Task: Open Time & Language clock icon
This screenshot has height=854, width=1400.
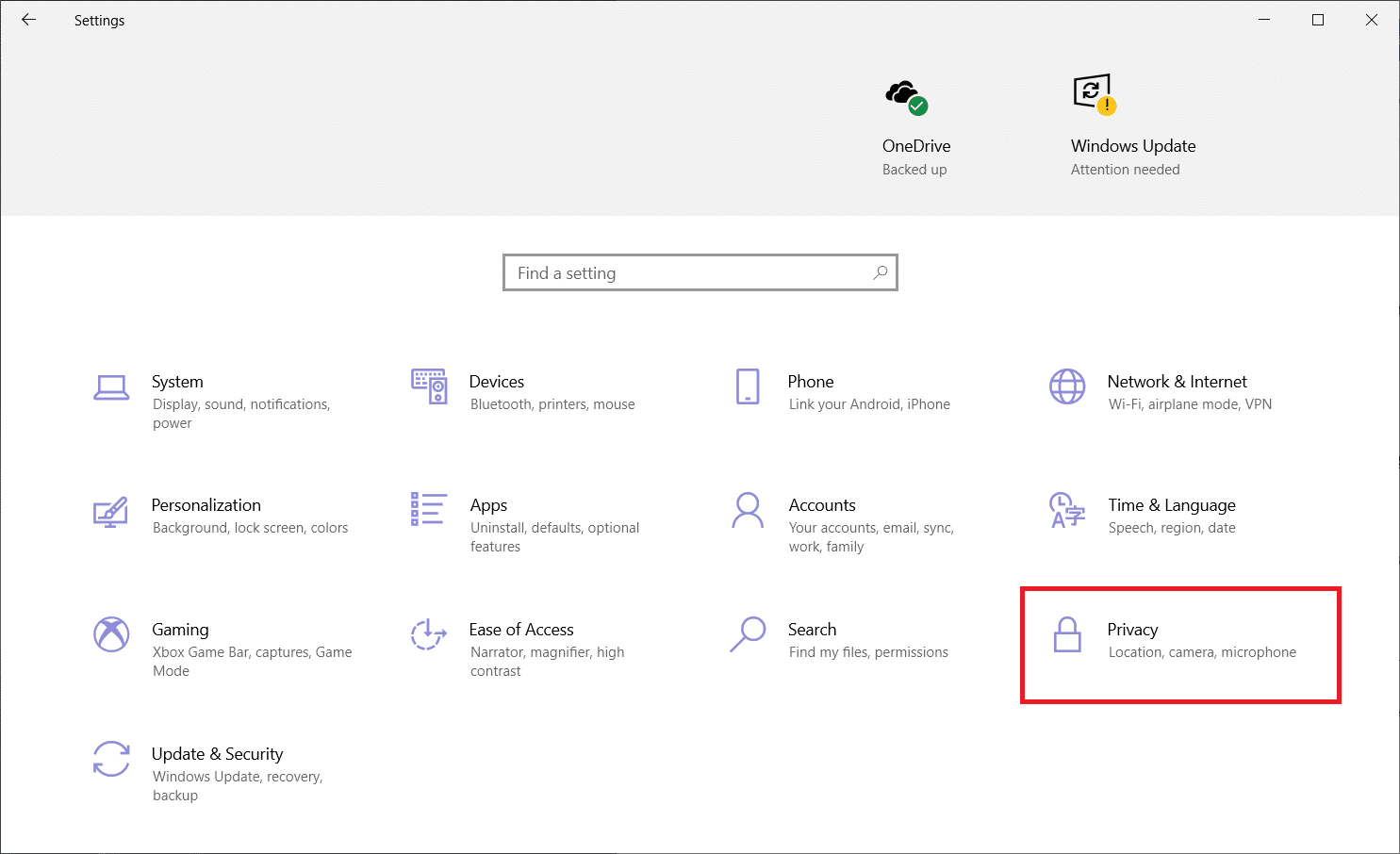Action: (x=1067, y=511)
